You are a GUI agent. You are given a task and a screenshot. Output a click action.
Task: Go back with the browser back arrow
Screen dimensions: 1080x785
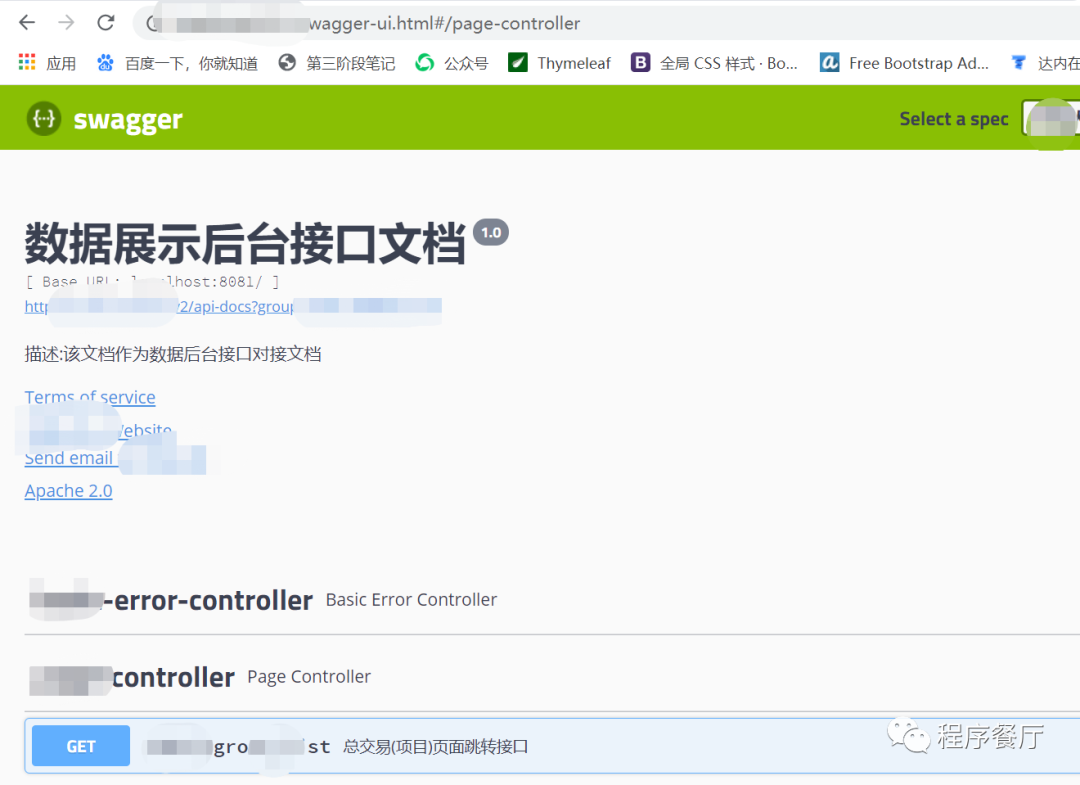[x=27, y=23]
